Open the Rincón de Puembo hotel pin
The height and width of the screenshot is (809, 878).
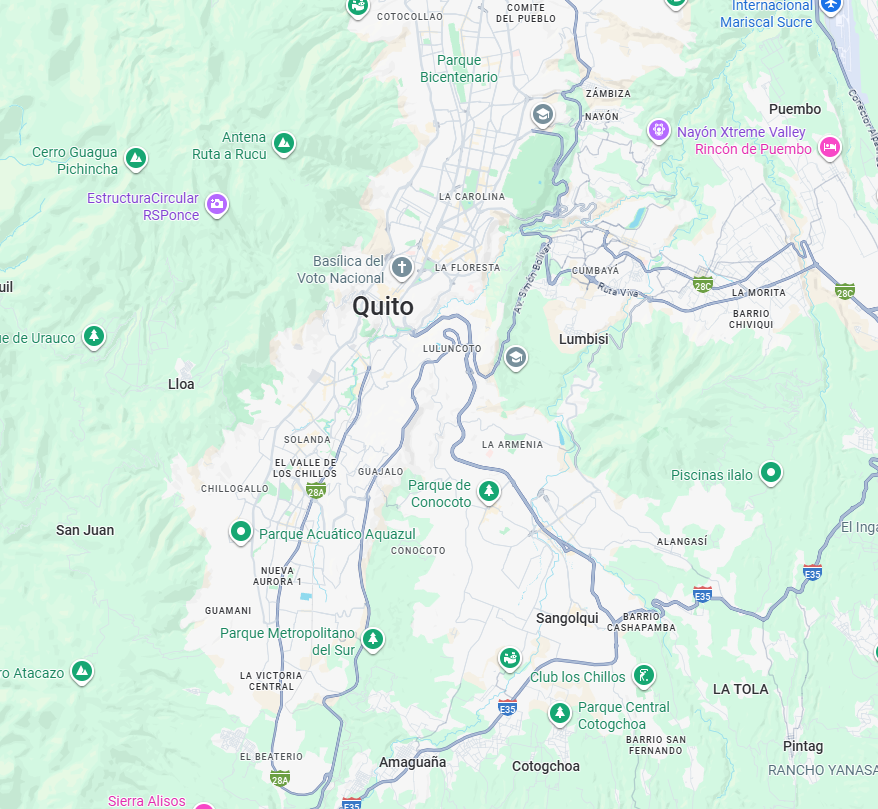[x=830, y=148]
